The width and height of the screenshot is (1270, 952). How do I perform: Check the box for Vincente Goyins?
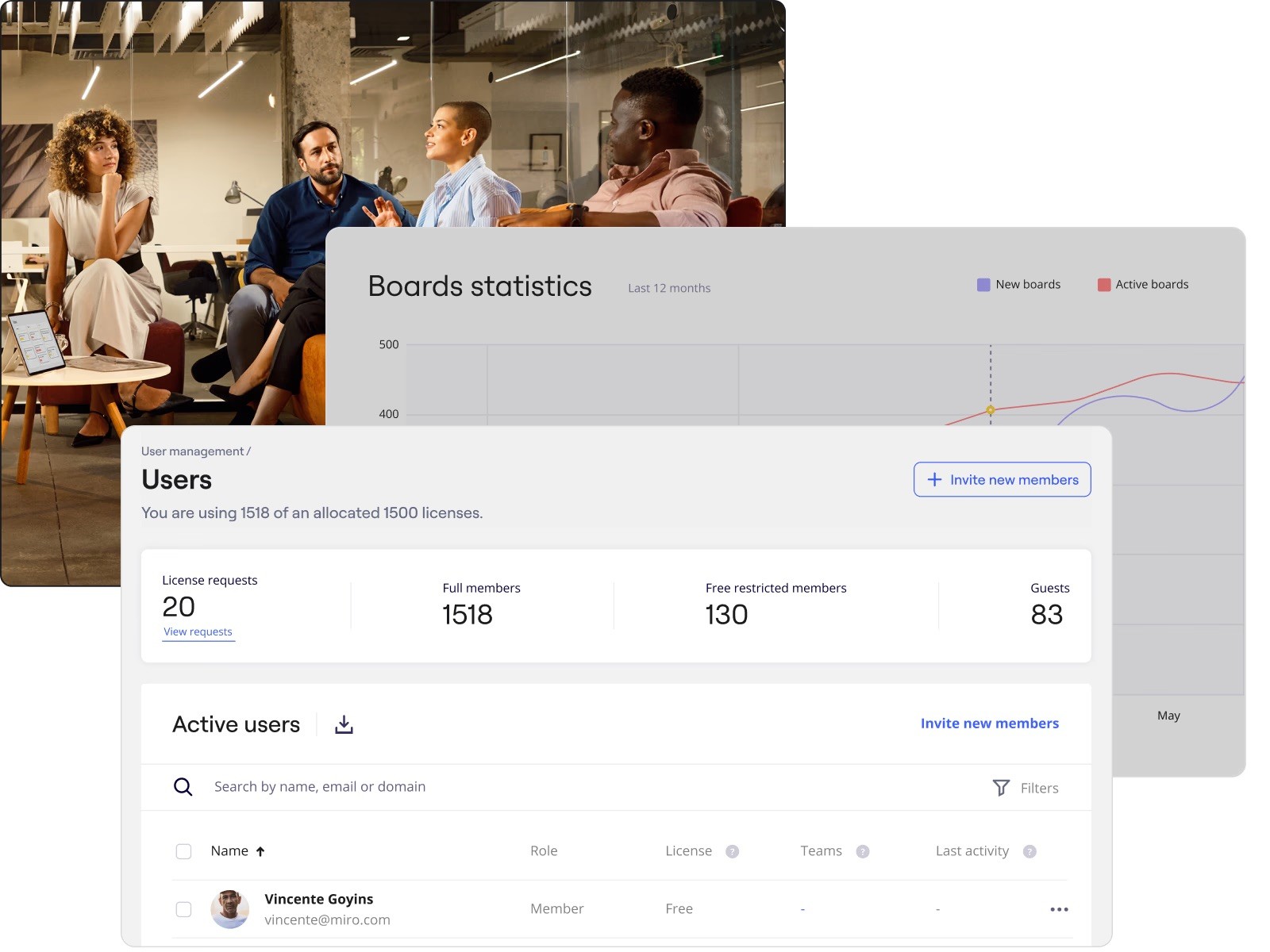pos(183,909)
